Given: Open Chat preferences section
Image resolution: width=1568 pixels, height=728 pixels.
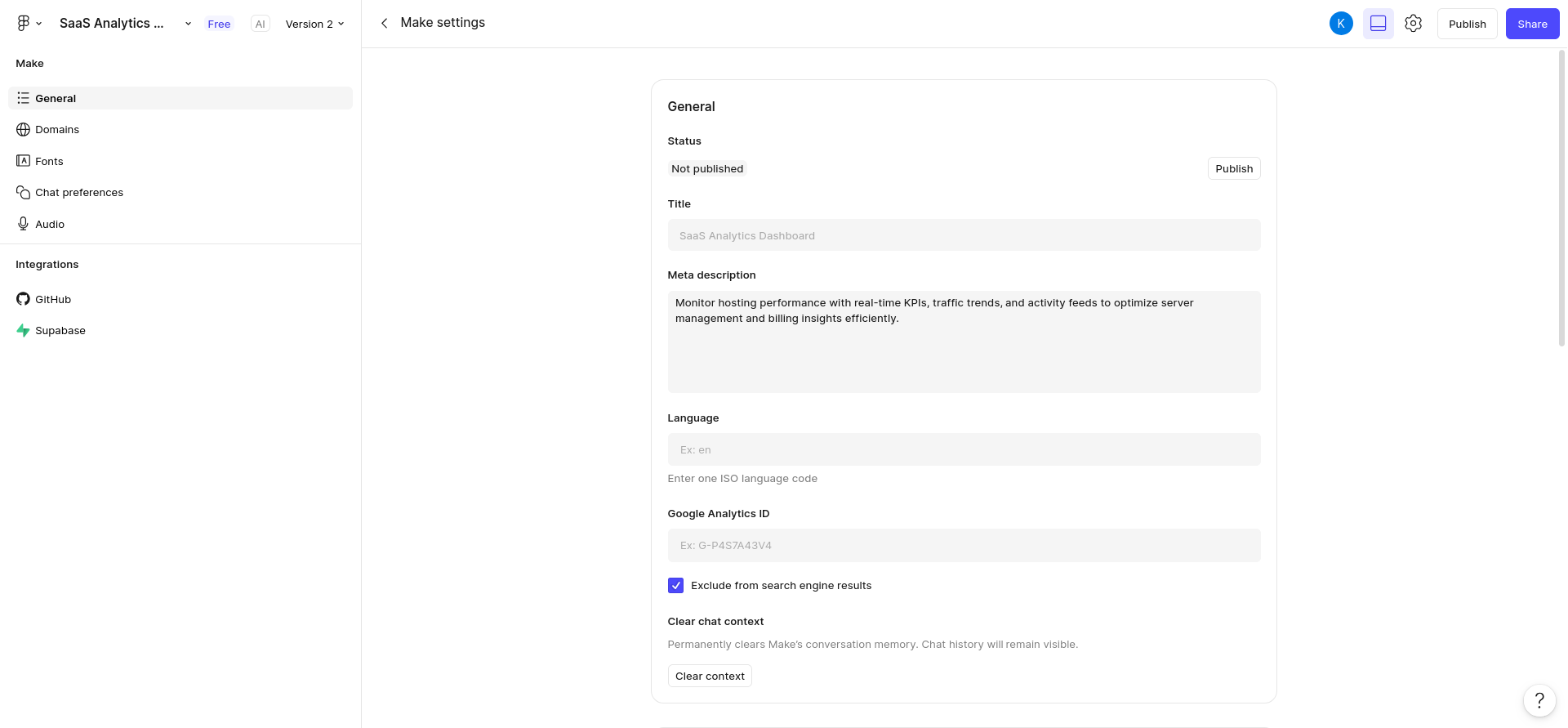Looking at the screenshot, I should (x=180, y=193).
